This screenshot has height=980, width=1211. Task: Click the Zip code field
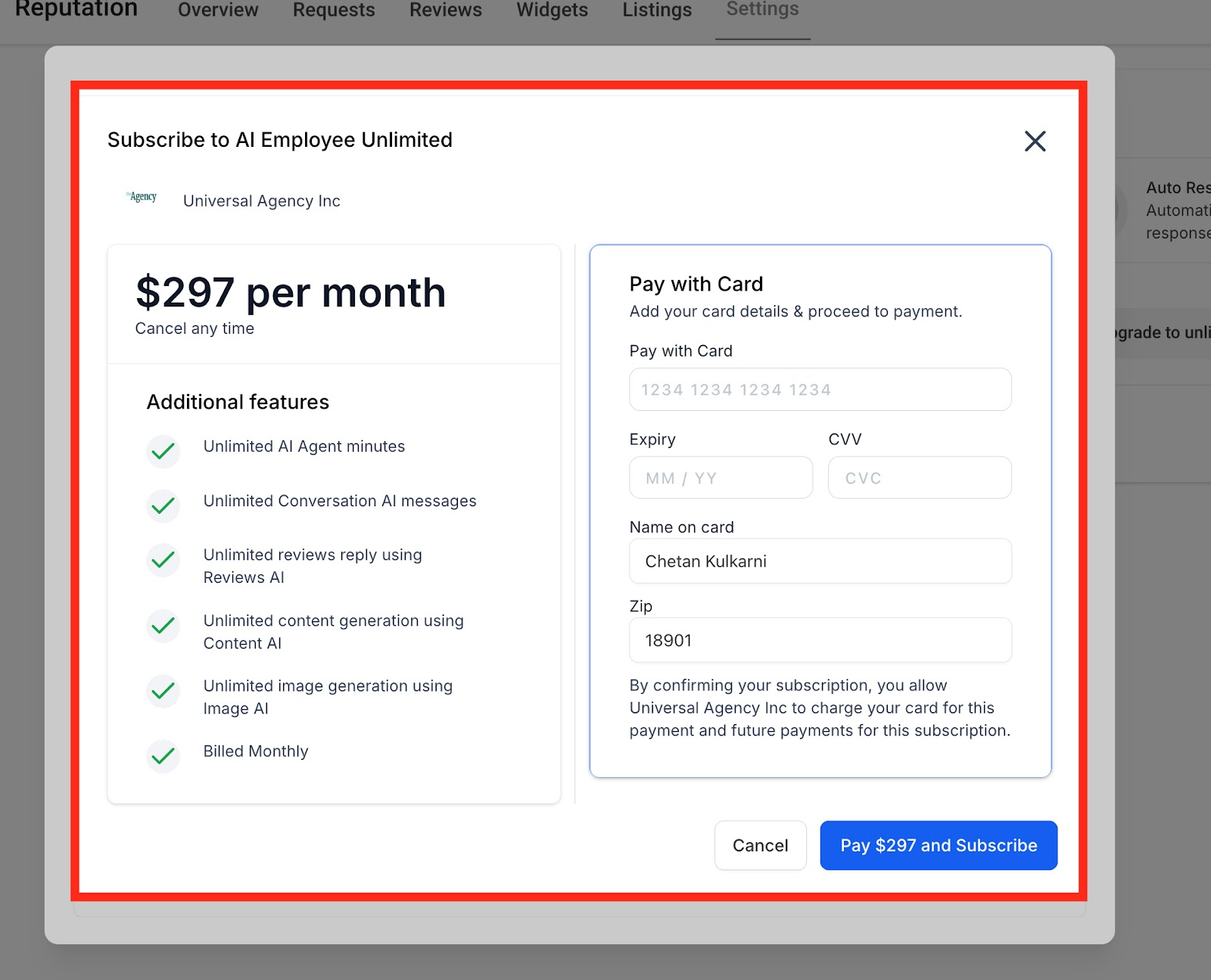[x=820, y=640]
